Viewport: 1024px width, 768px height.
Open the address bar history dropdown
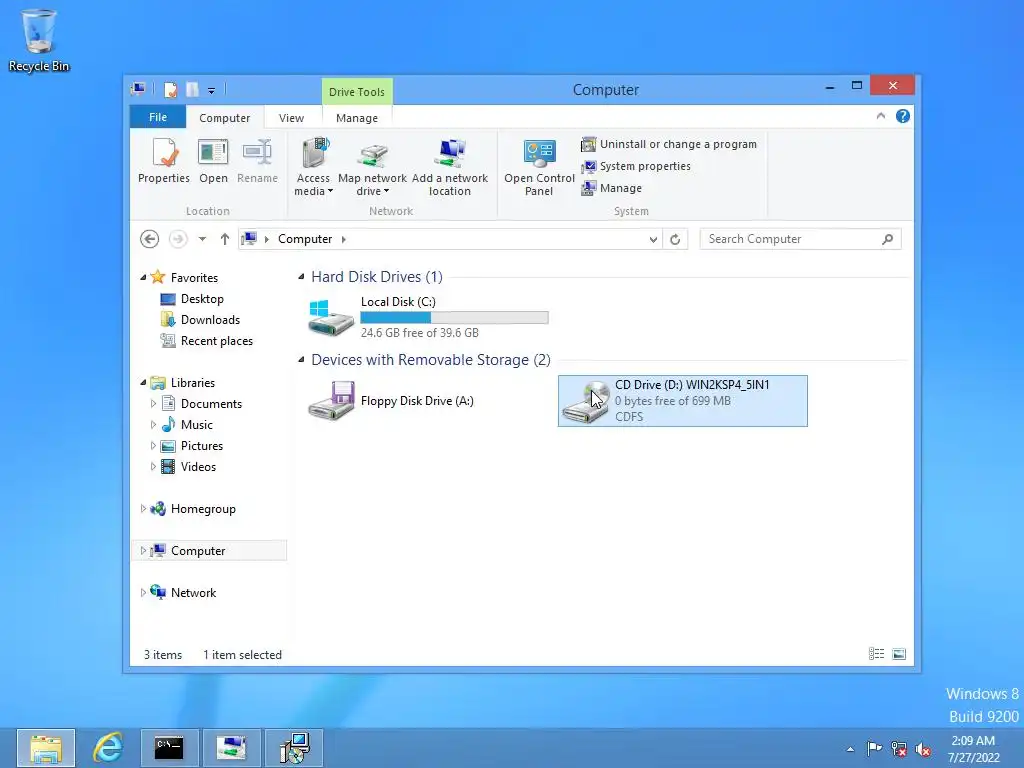pyautogui.click(x=653, y=239)
